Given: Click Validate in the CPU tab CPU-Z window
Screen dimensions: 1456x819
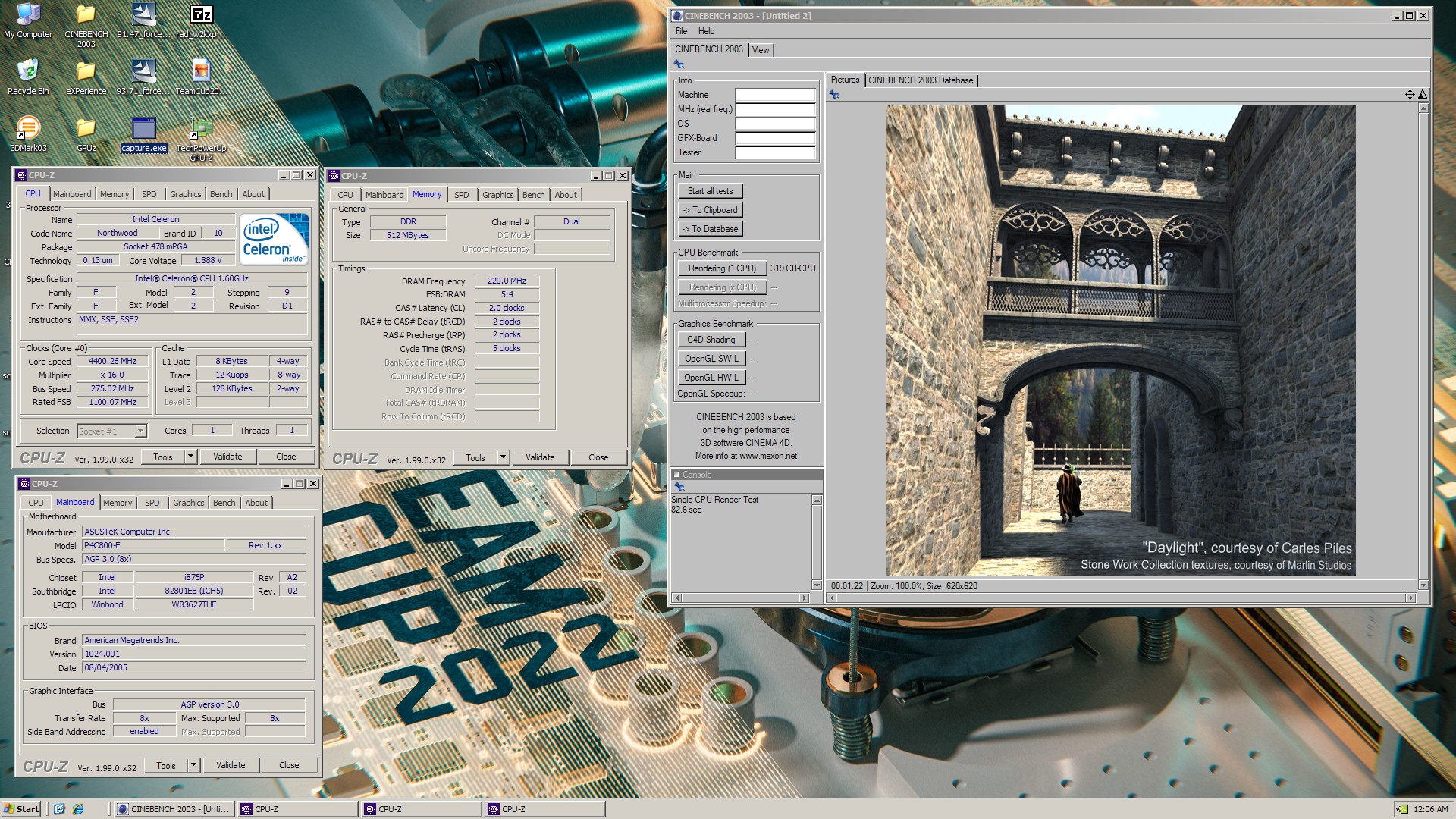Looking at the screenshot, I should [227, 457].
